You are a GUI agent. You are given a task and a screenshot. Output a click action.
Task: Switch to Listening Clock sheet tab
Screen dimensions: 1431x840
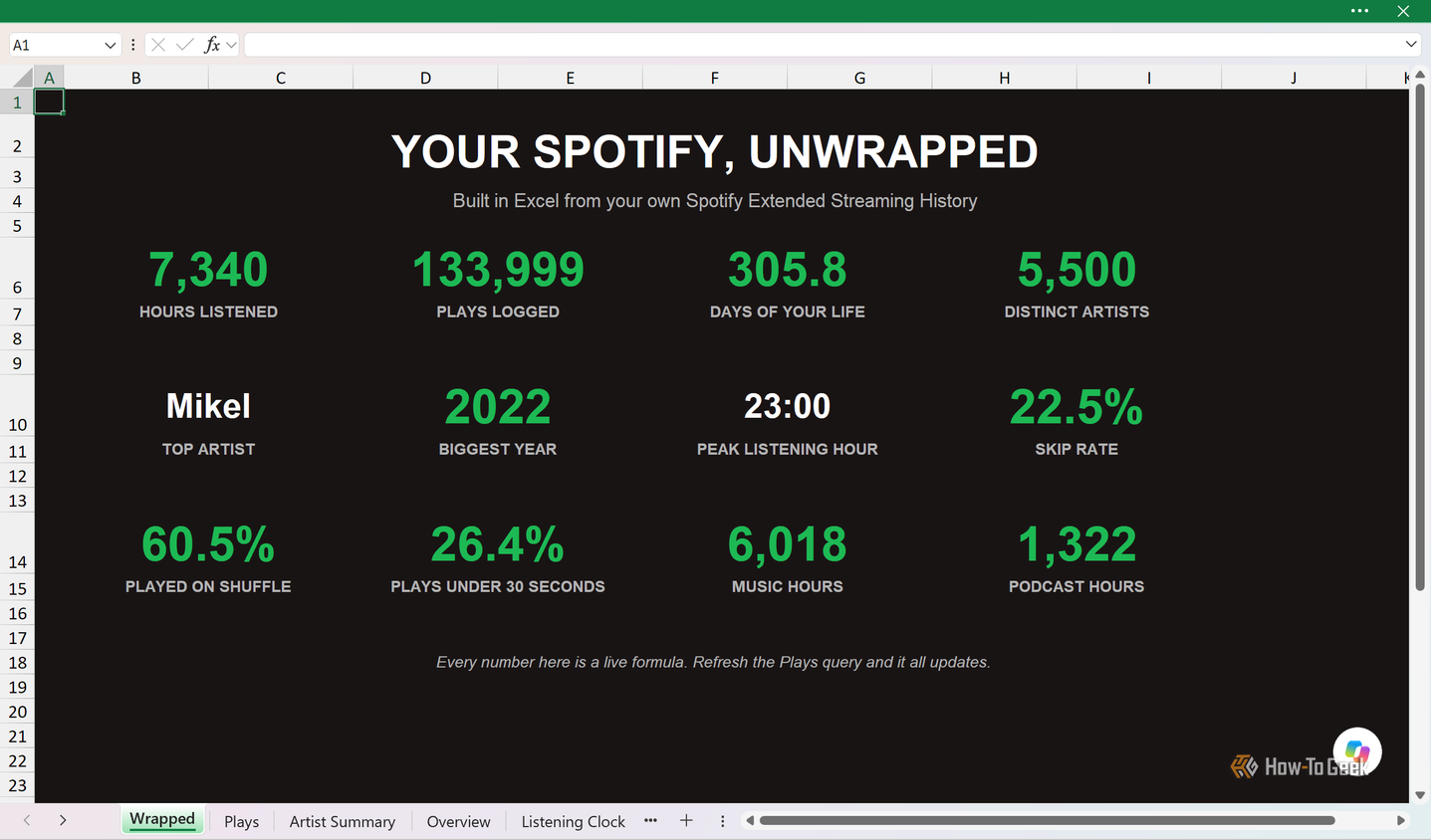(x=573, y=821)
